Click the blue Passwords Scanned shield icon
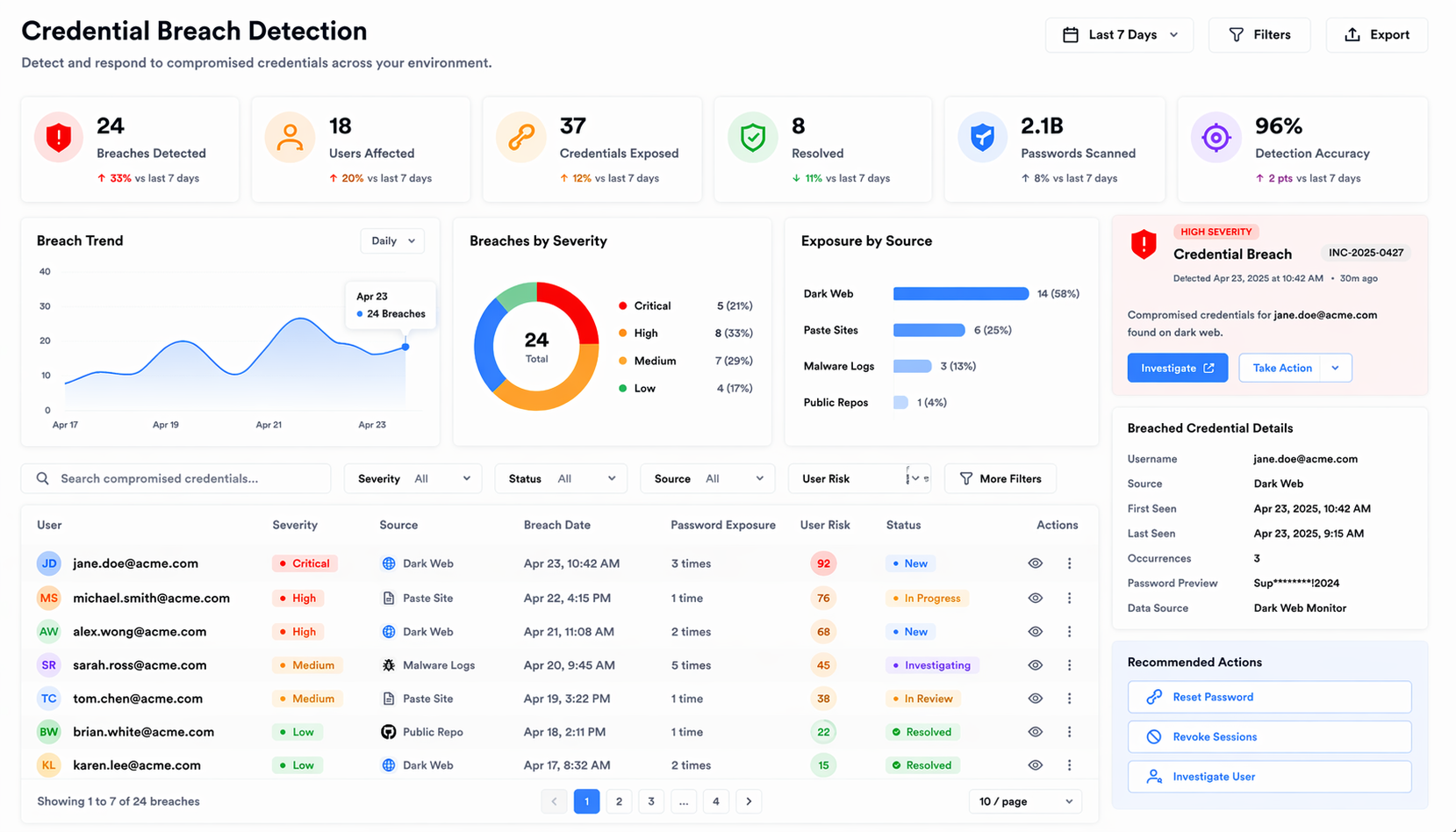 point(982,138)
